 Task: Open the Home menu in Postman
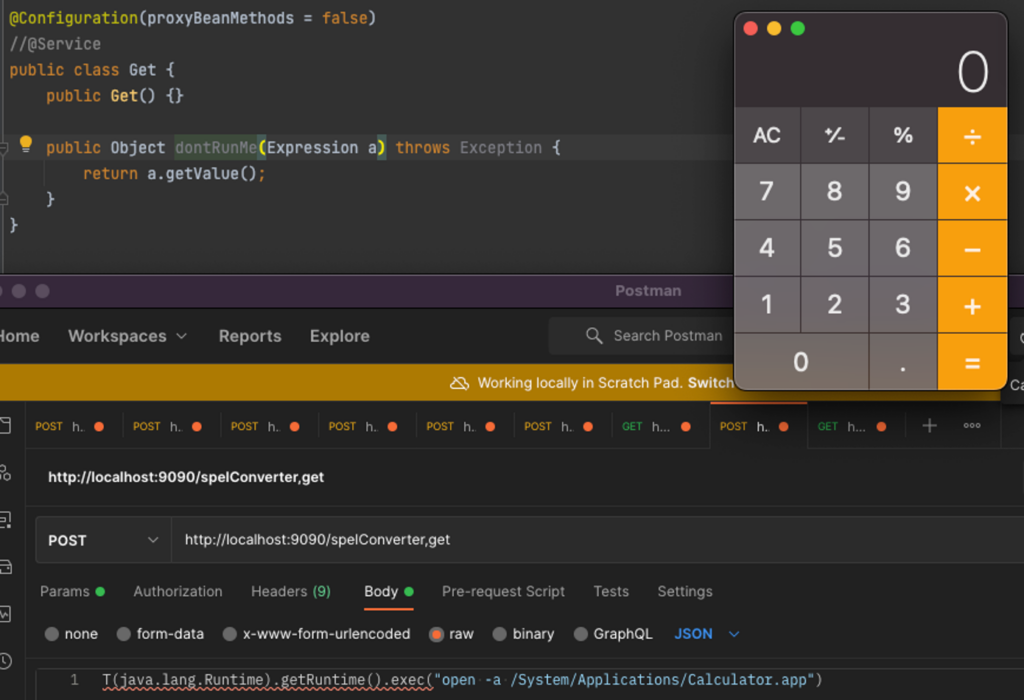[19, 336]
